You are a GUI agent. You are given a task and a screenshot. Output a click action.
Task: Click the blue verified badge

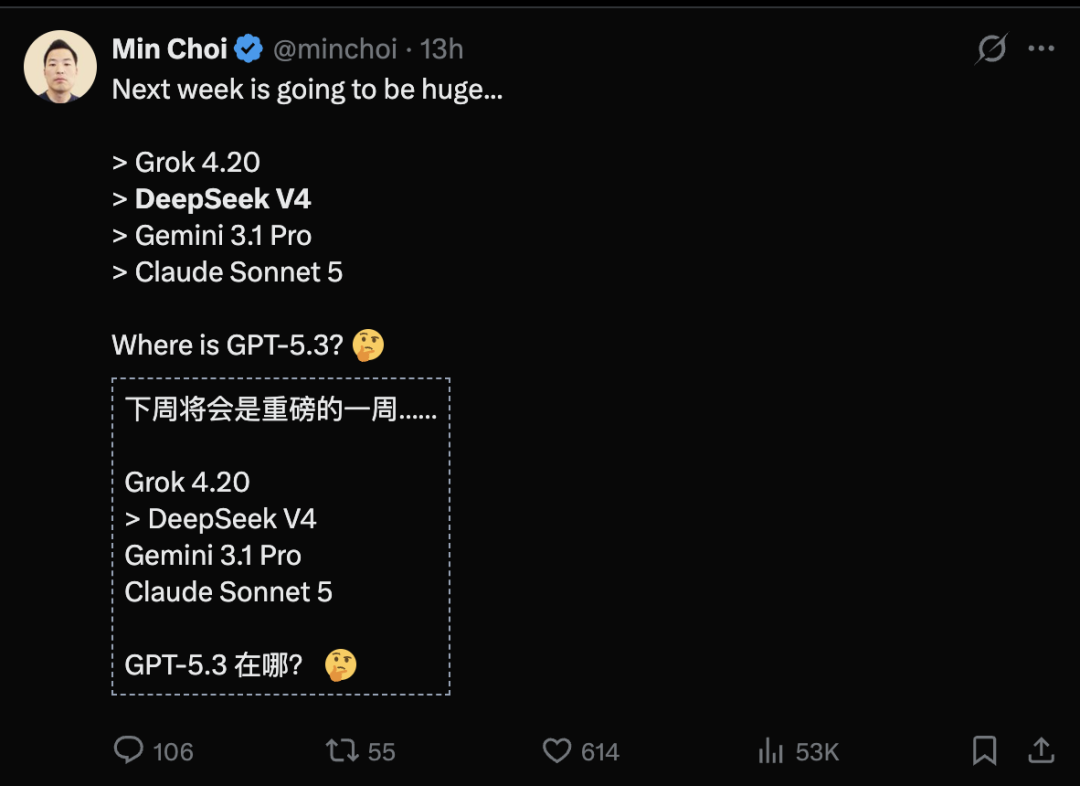point(248,48)
